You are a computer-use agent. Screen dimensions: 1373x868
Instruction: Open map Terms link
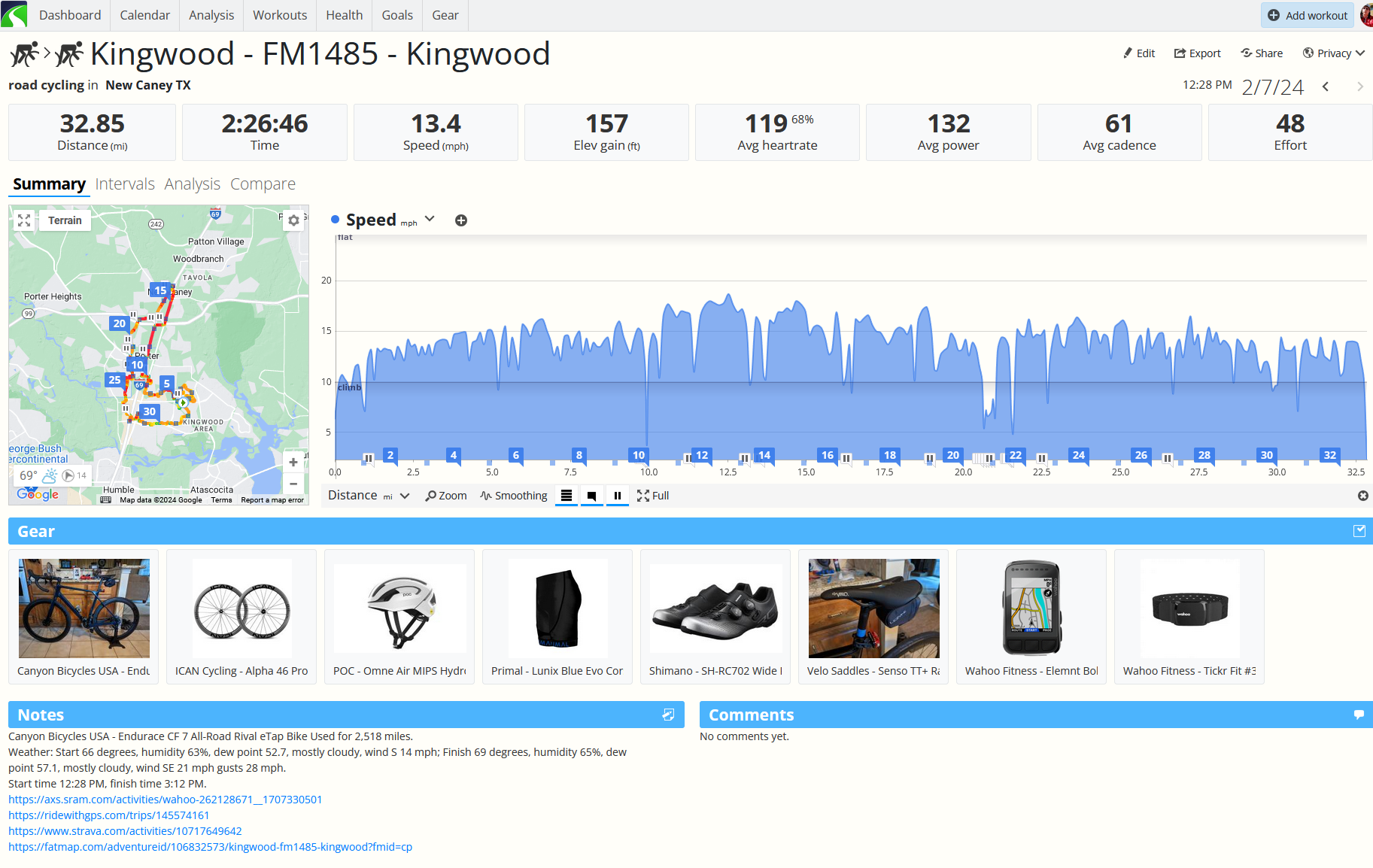point(221,500)
